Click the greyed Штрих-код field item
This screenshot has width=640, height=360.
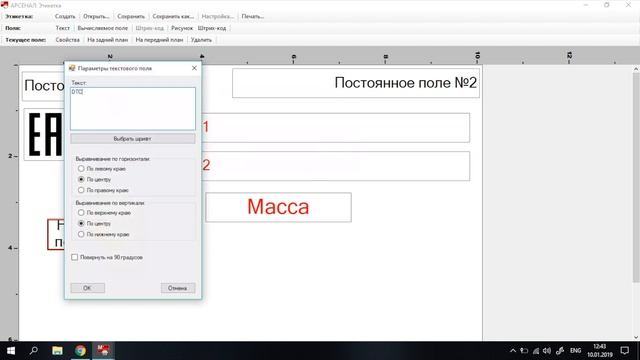point(149,28)
